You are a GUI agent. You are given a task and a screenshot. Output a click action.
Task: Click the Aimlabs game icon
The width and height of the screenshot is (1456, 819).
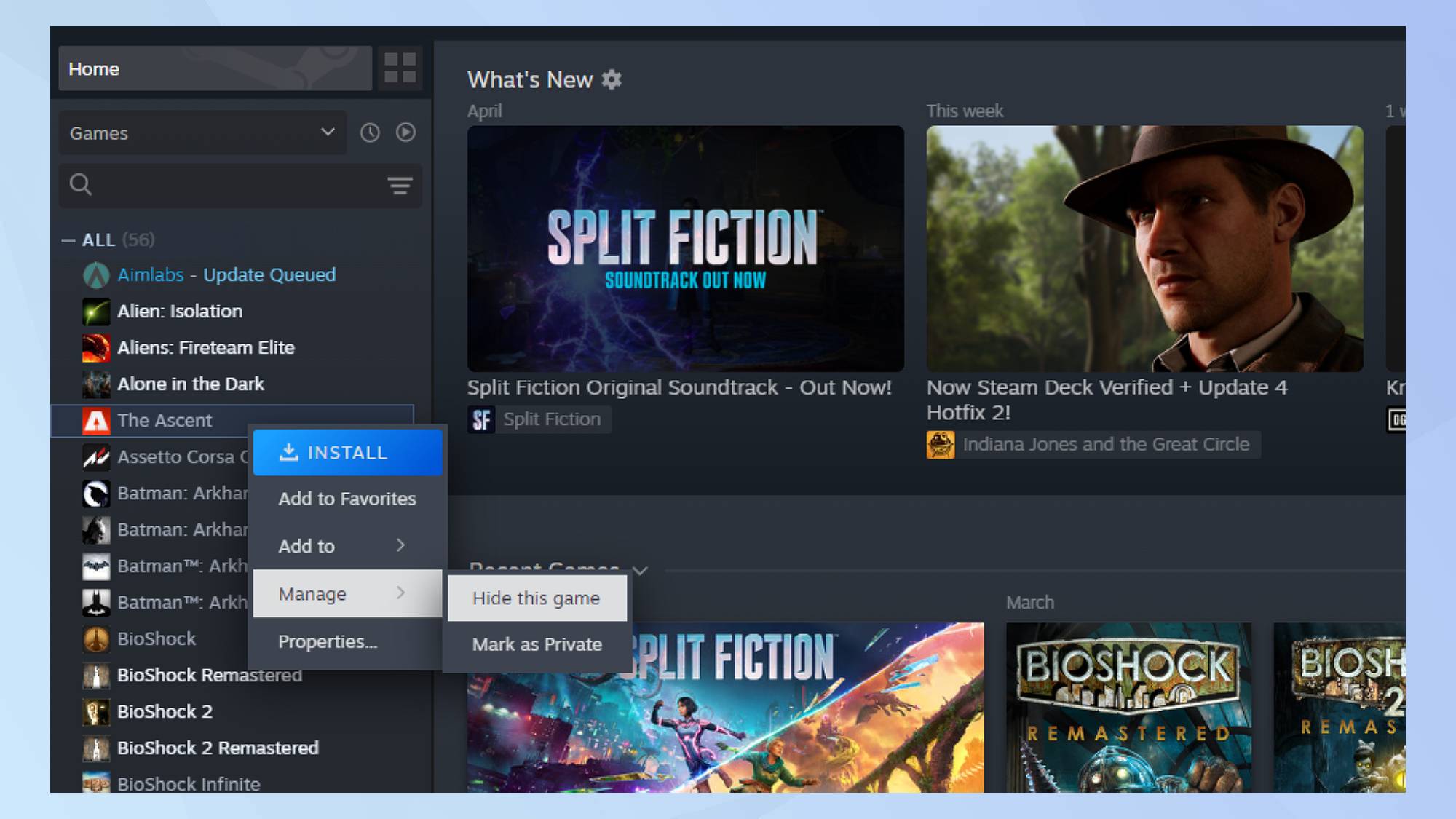click(96, 275)
